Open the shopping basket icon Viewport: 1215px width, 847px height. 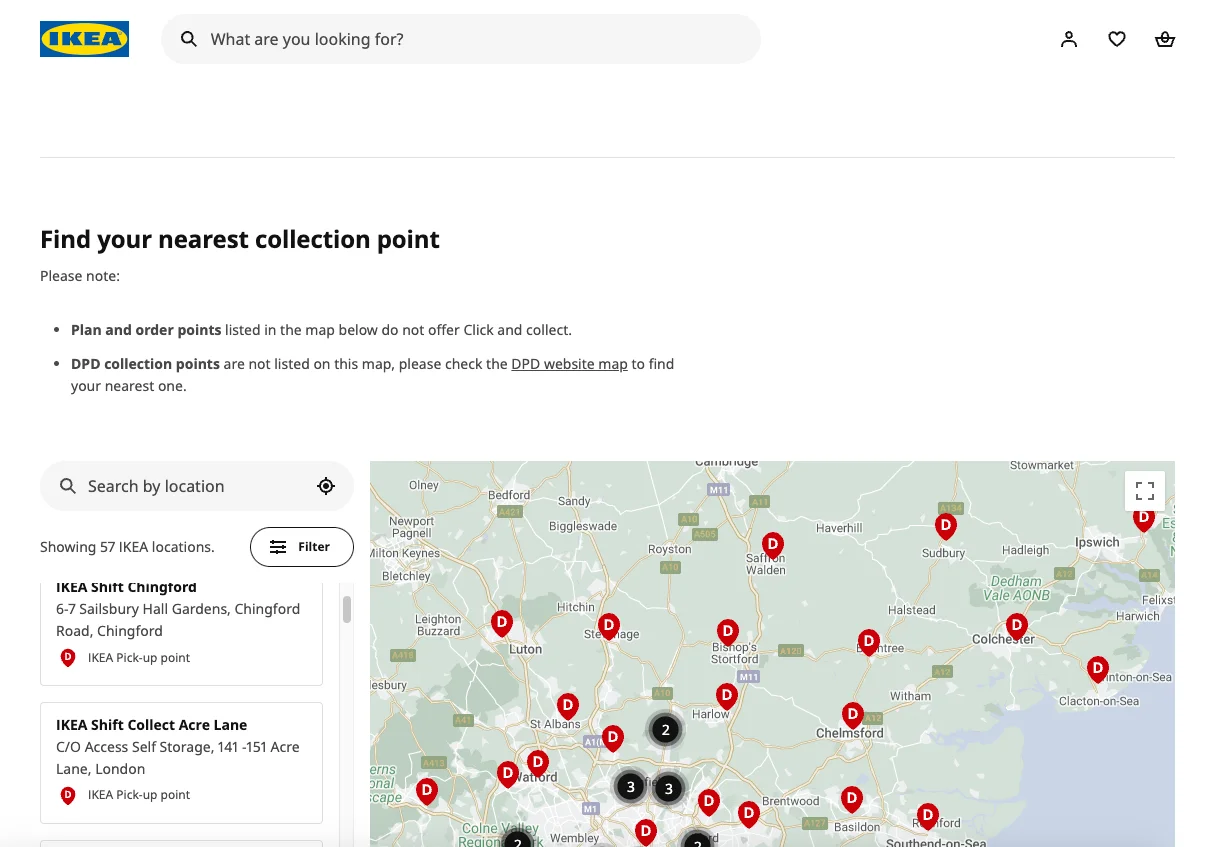(1165, 39)
